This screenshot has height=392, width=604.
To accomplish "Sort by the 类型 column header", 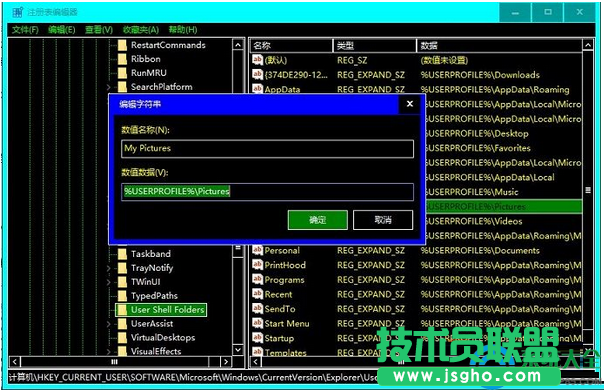I will coord(375,46).
